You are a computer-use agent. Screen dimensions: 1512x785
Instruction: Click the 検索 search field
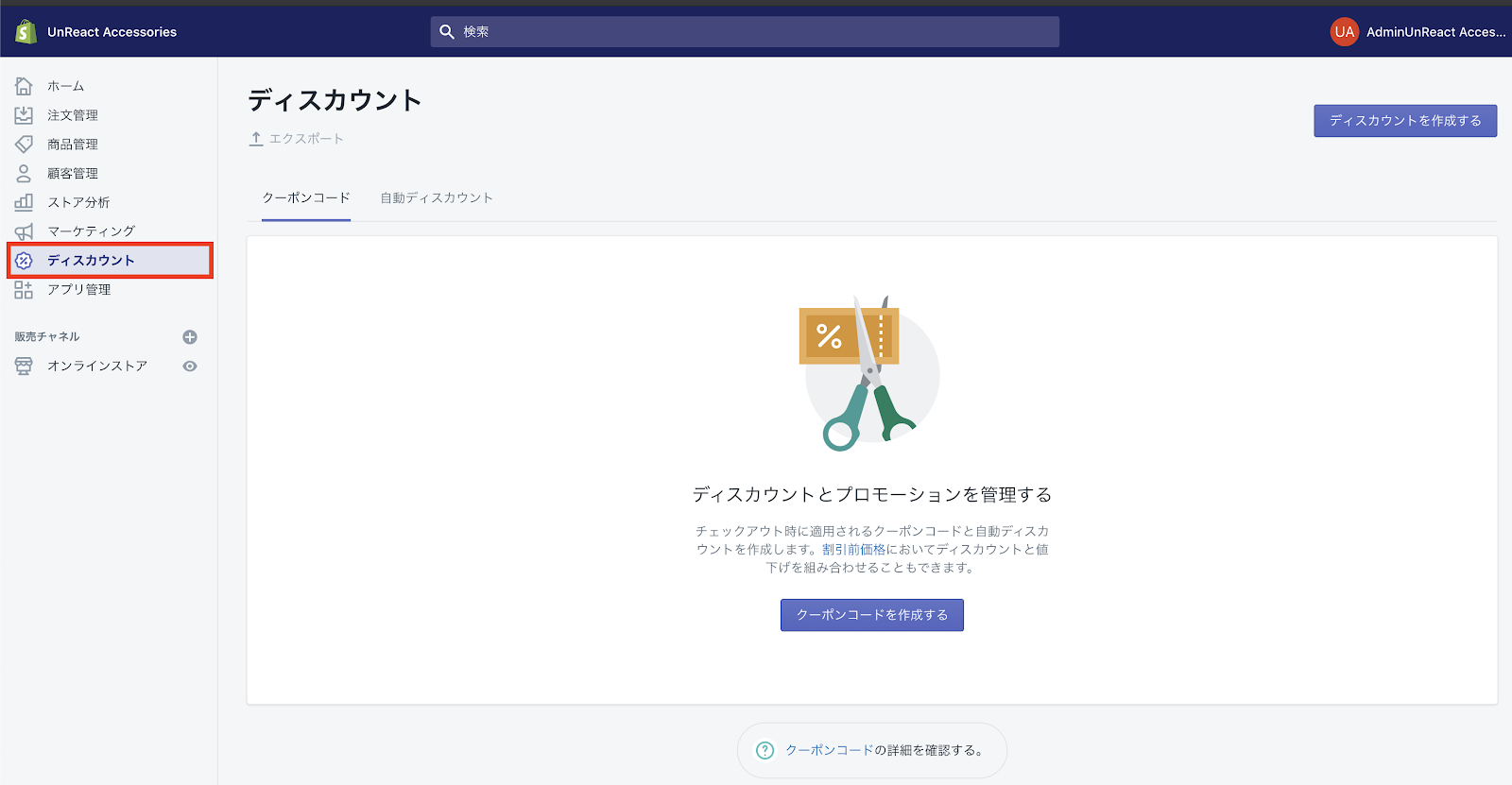tap(745, 32)
